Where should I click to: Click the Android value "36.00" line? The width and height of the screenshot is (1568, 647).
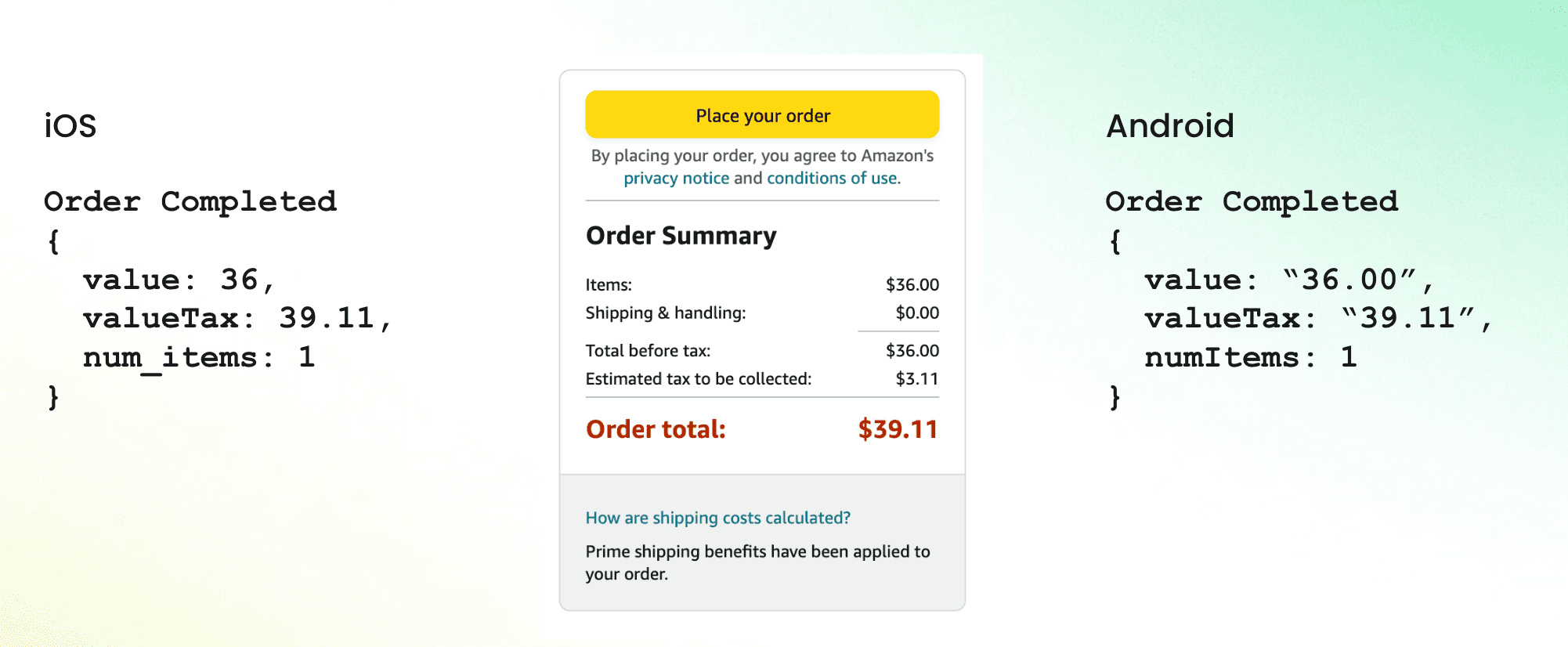(x=1289, y=280)
